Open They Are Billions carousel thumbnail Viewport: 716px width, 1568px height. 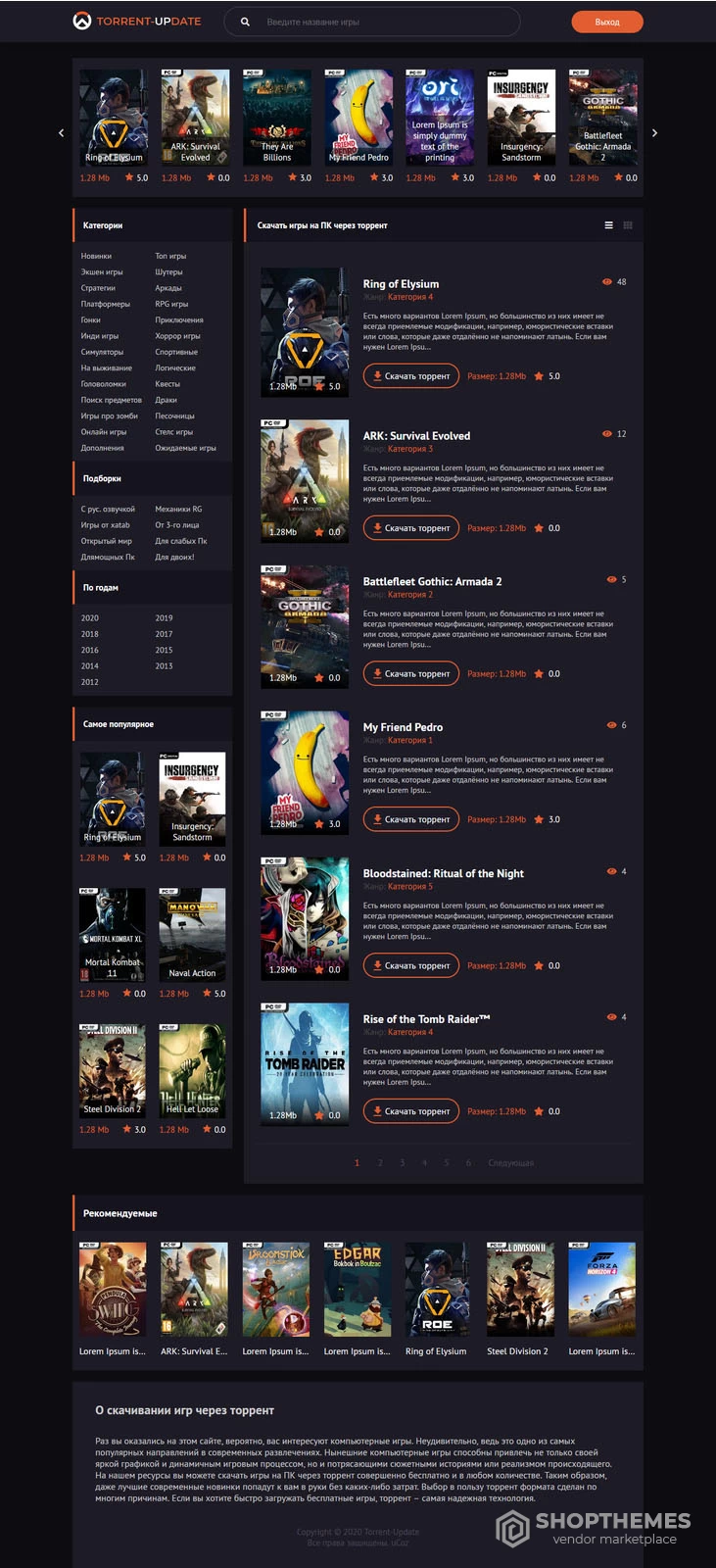point(277,118)
